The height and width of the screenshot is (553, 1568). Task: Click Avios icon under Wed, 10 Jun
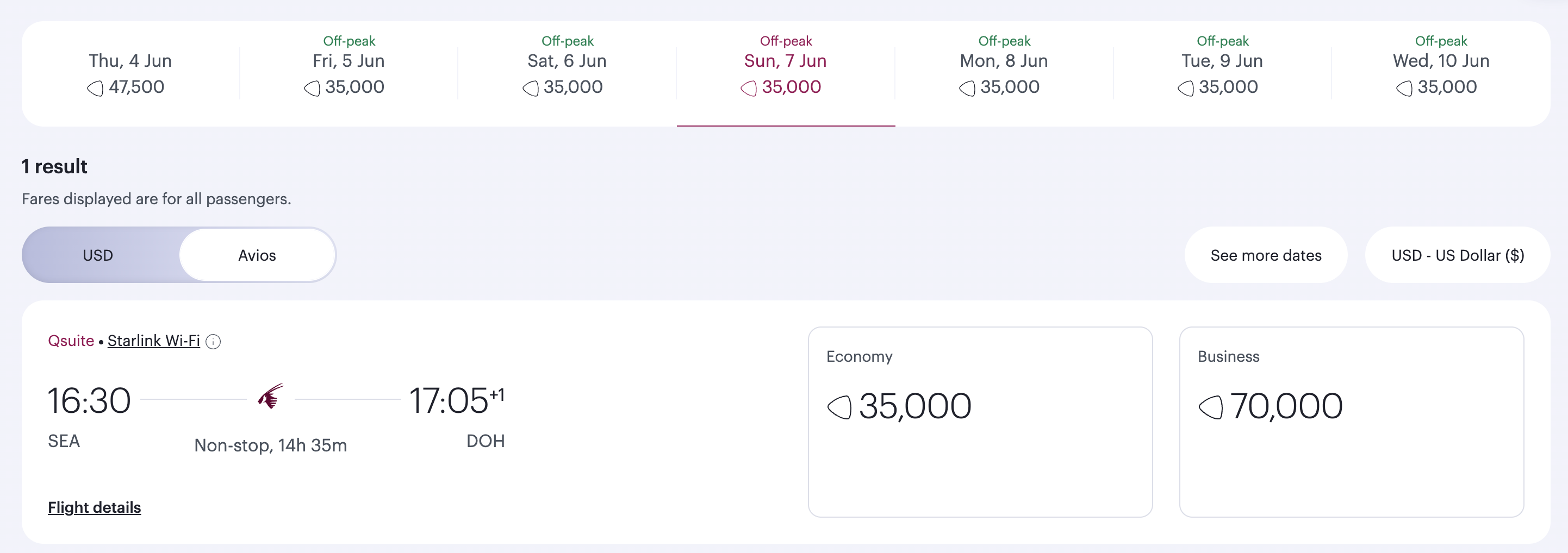(x=1404, y=88)
